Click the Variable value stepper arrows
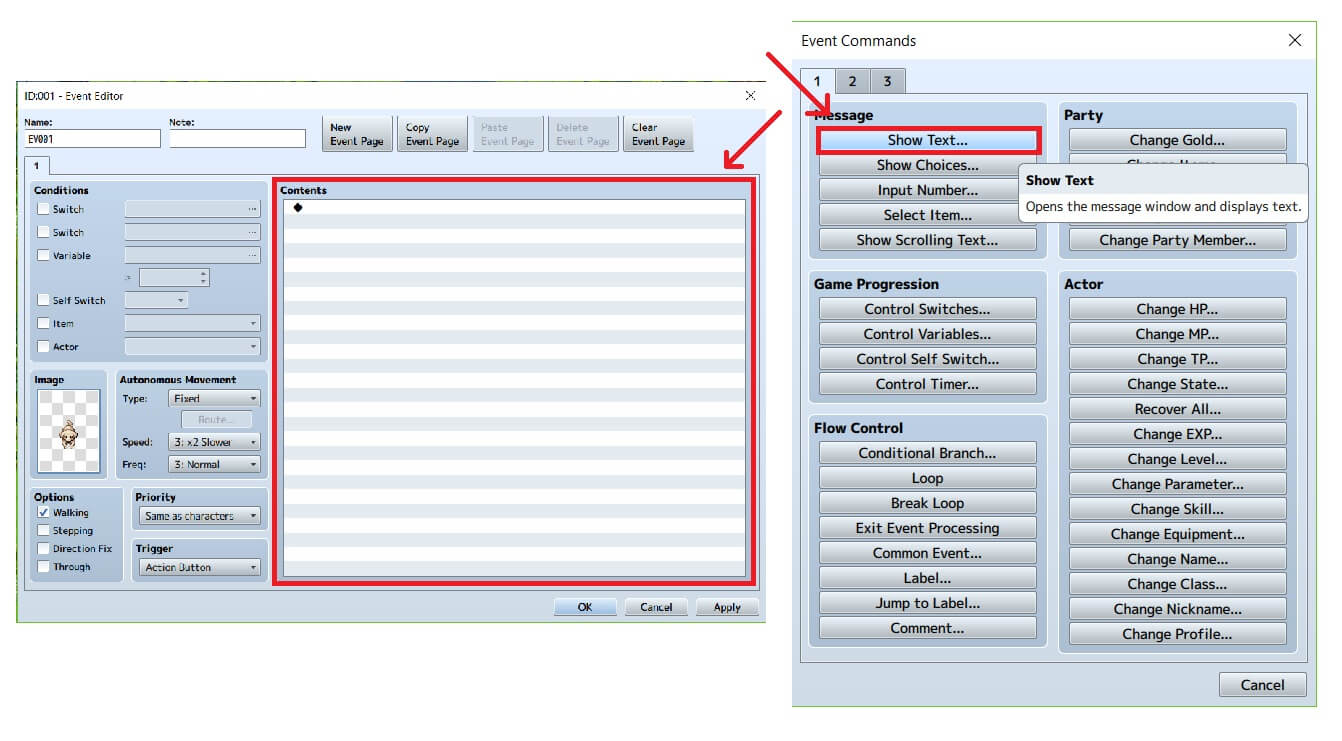Viewport: 1342px width, 741px height. 203,278
